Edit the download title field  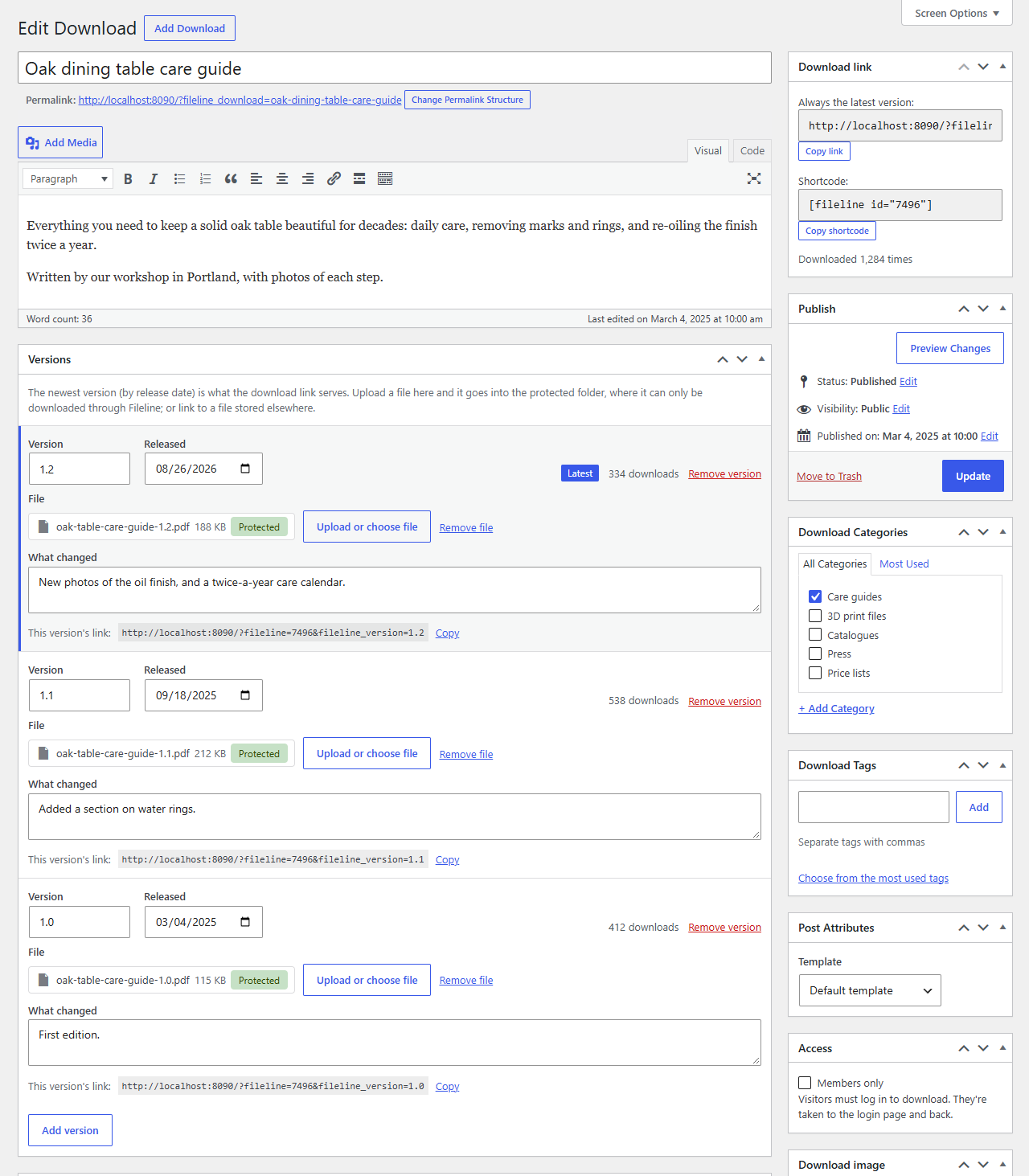[395, 68]
